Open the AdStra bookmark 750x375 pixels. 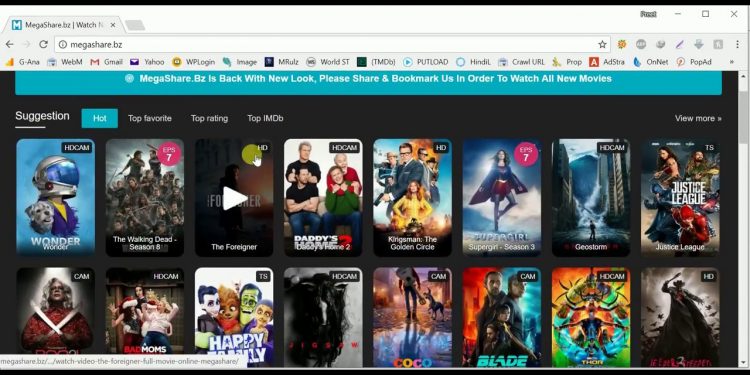coord(607,62)
